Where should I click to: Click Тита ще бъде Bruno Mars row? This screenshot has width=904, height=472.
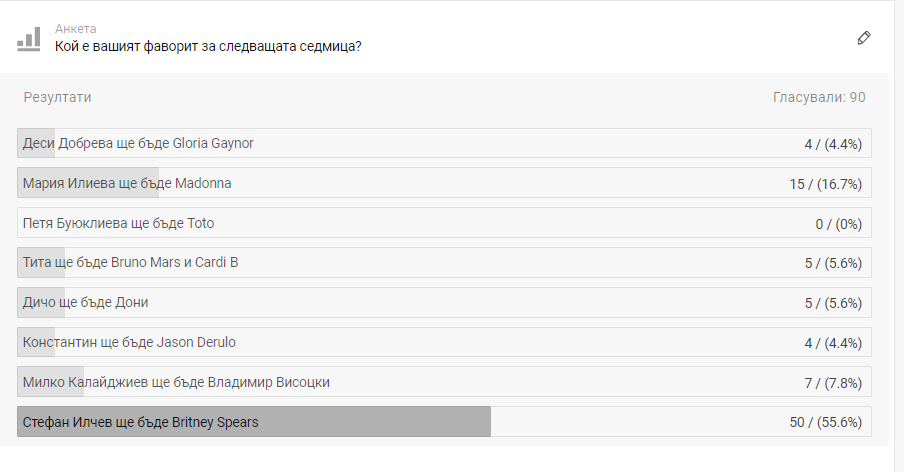point(444,263)
